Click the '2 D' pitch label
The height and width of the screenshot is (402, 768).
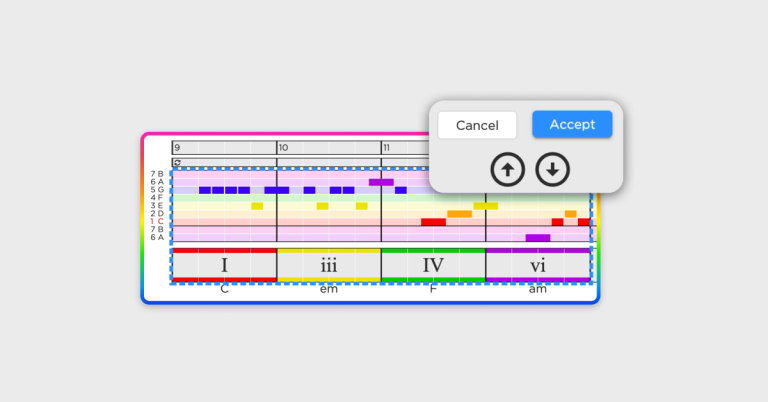click(157, 213)
